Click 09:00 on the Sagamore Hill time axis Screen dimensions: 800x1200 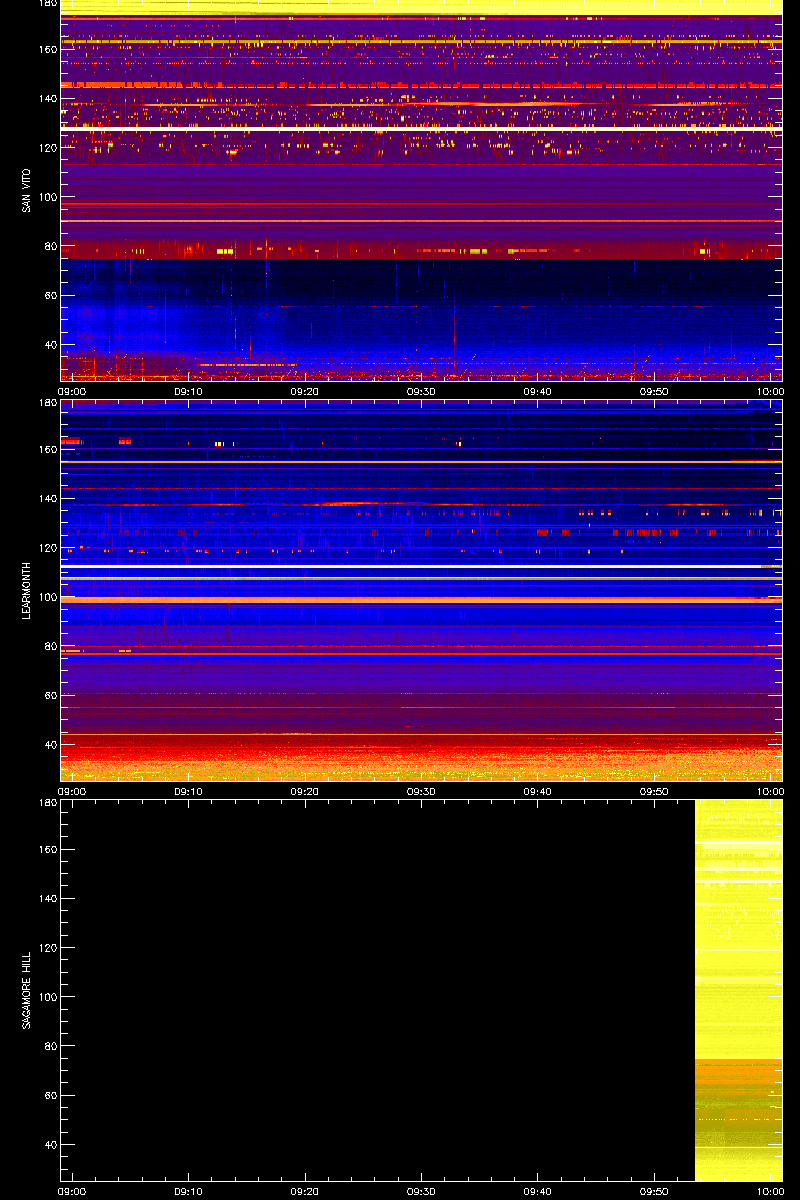[71, 1192]
